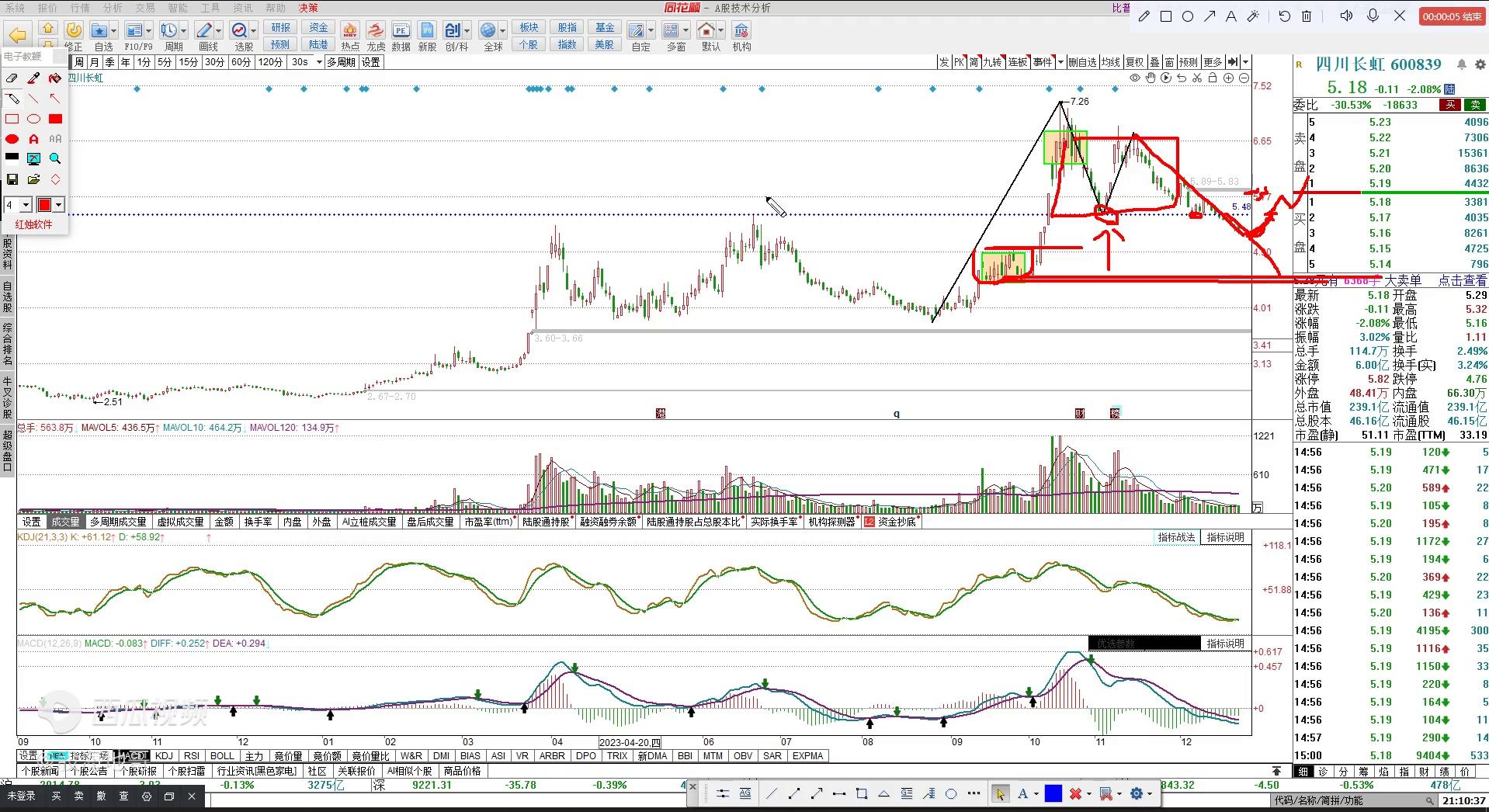Click the 研报 button
The height and width of the screenshot is (812, 1489).
point(280,27)
